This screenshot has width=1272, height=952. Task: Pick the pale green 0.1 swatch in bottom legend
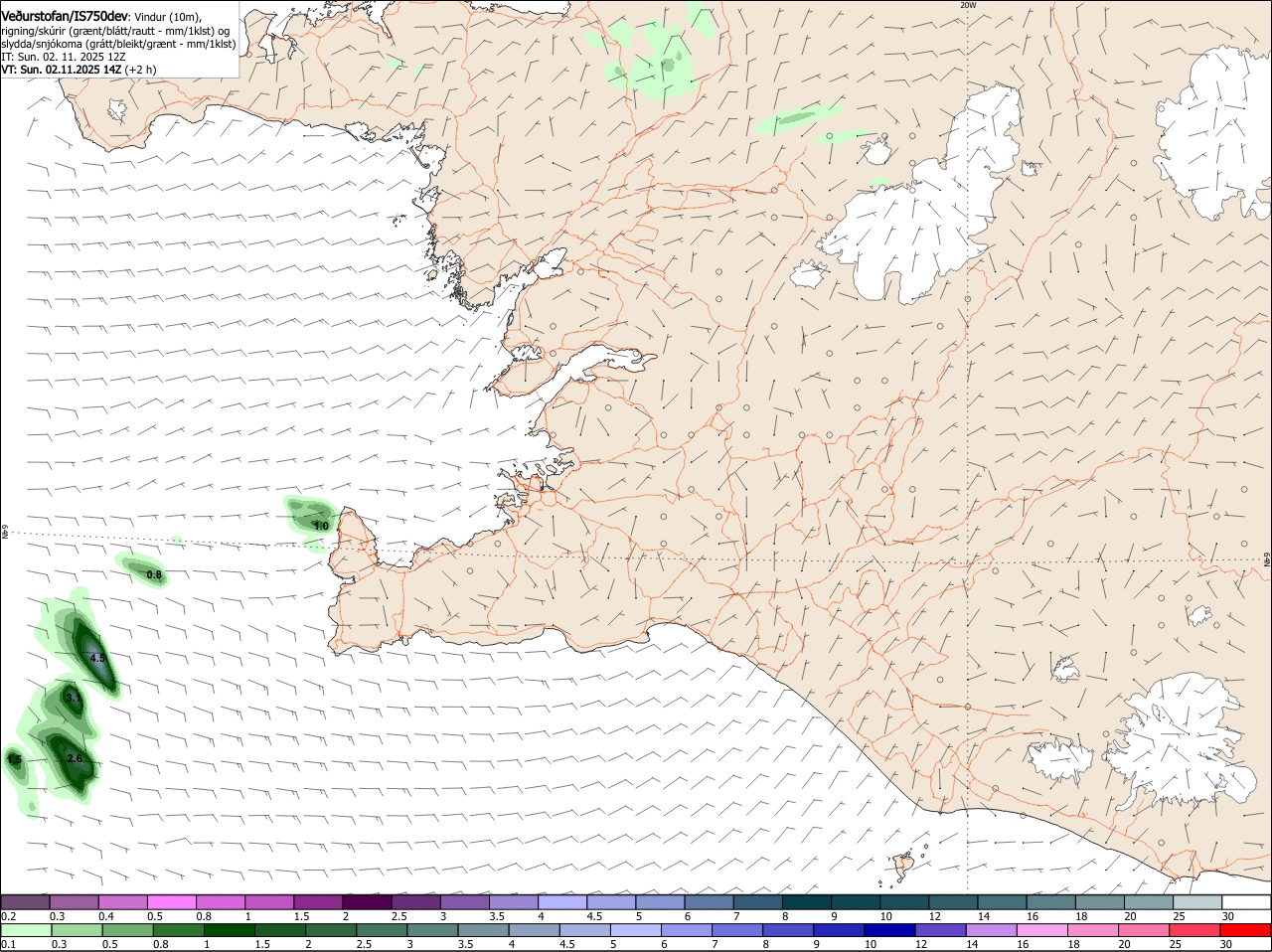coord(26,930)
